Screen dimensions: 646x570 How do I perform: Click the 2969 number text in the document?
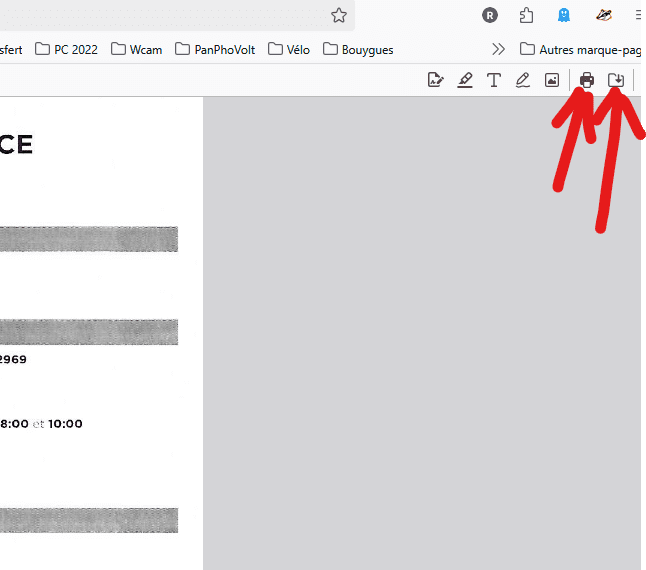point(13,359)
